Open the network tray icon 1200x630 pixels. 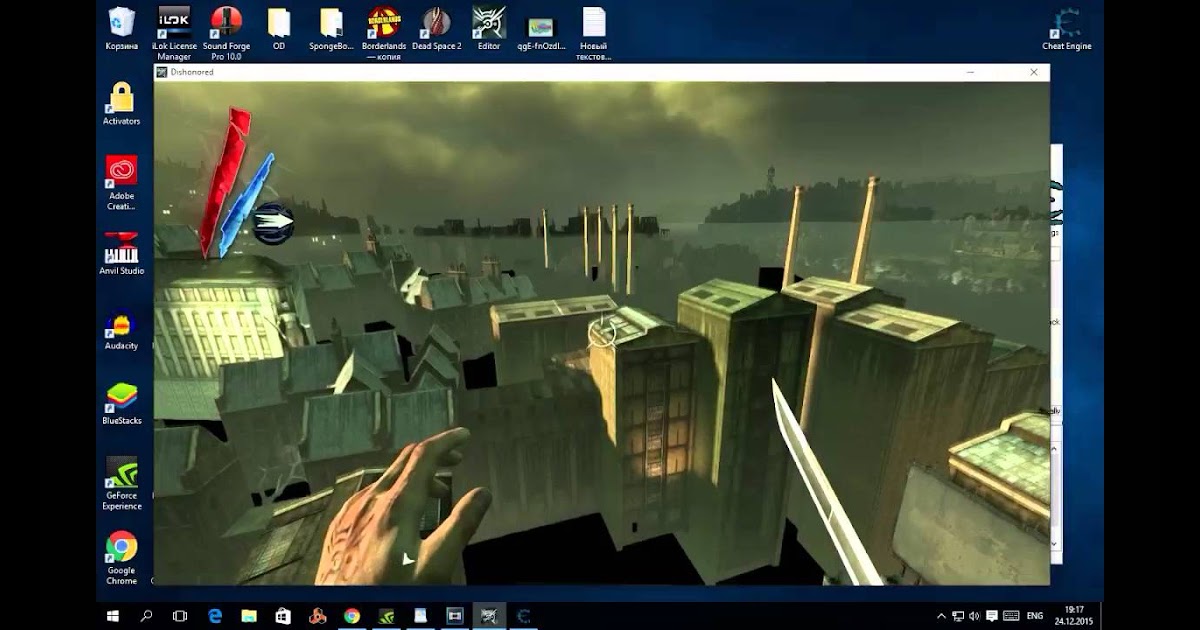click(958, 616)
